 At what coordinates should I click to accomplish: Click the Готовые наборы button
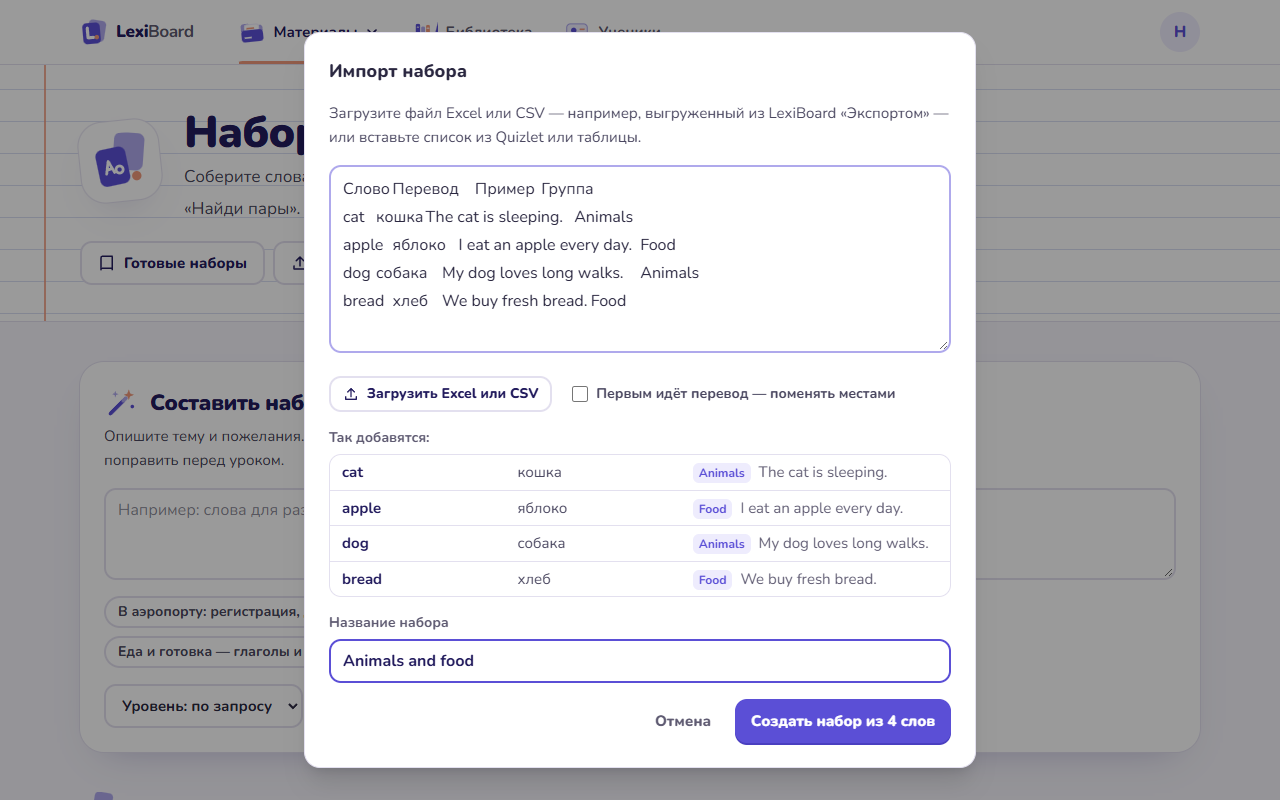pos(172,263)
